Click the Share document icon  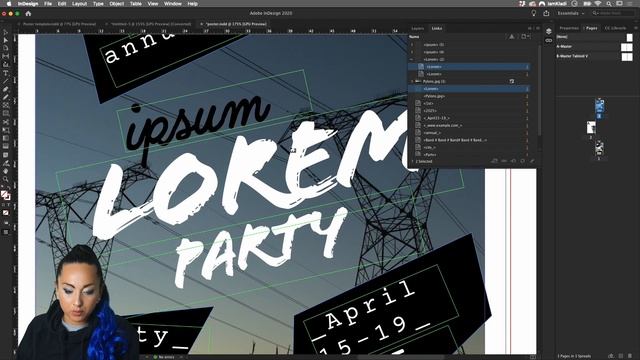tap(546, 13)
